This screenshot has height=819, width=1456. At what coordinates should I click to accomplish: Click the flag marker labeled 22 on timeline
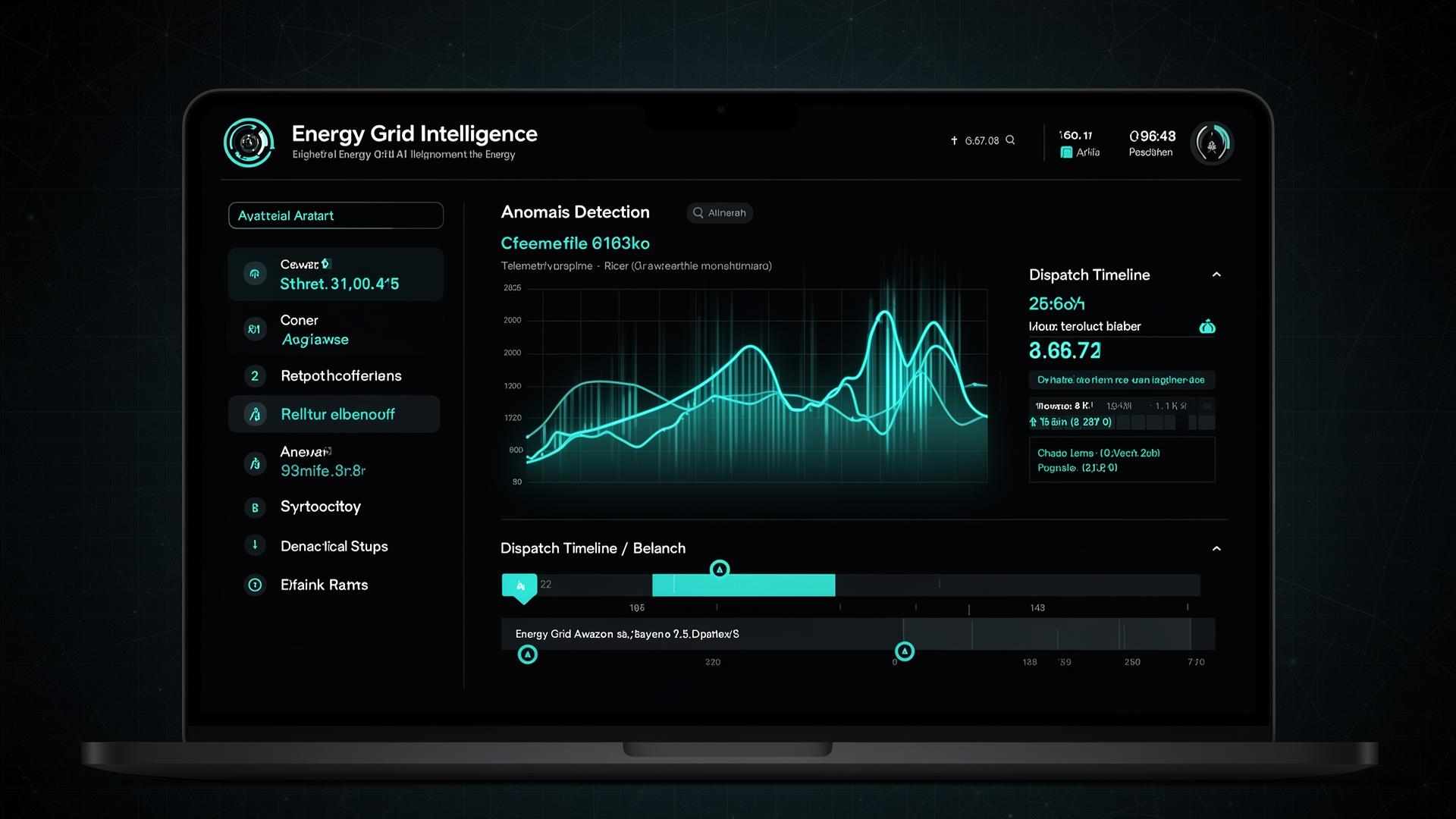click(520, 585)
